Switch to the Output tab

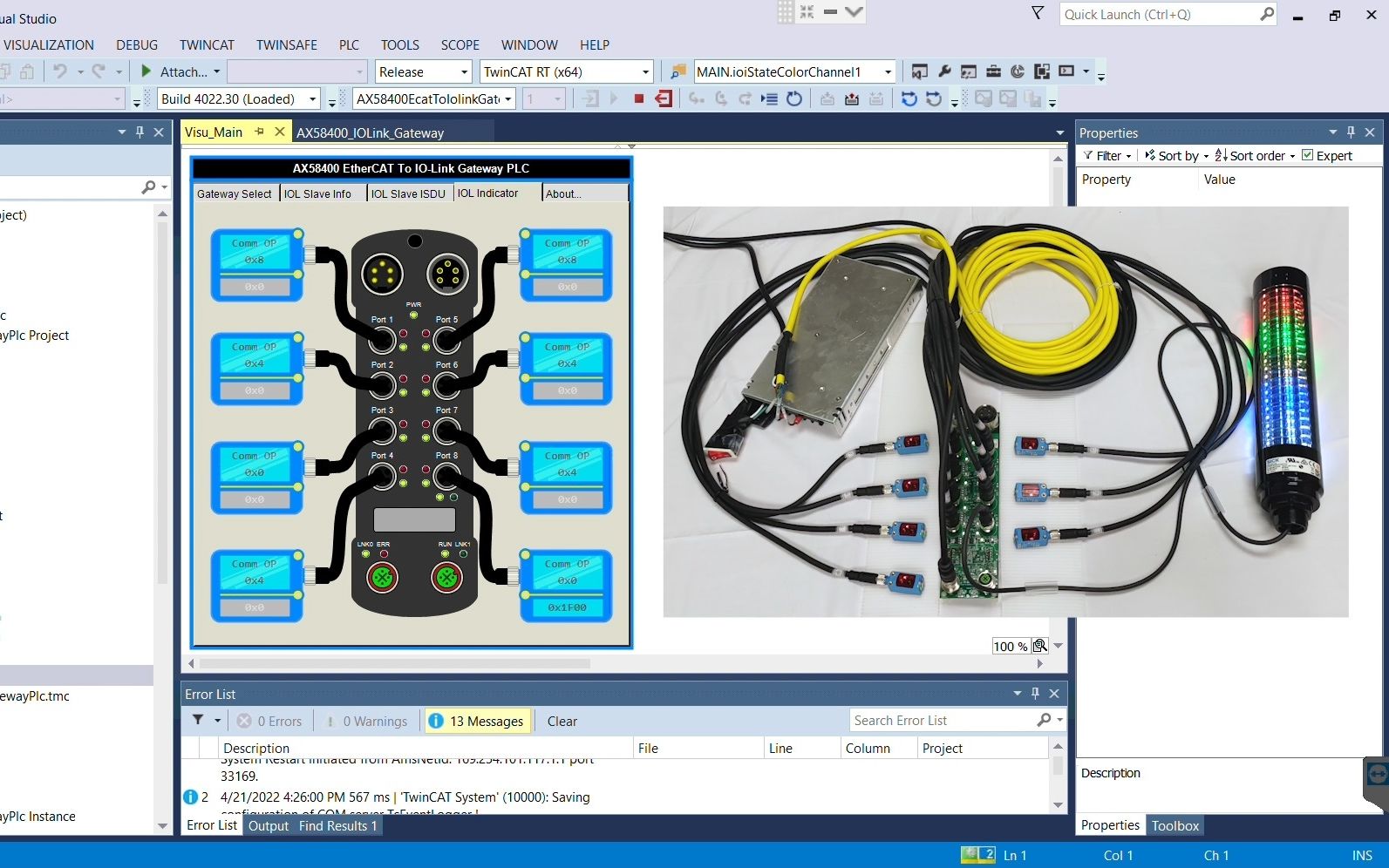[x=268, y=825]
